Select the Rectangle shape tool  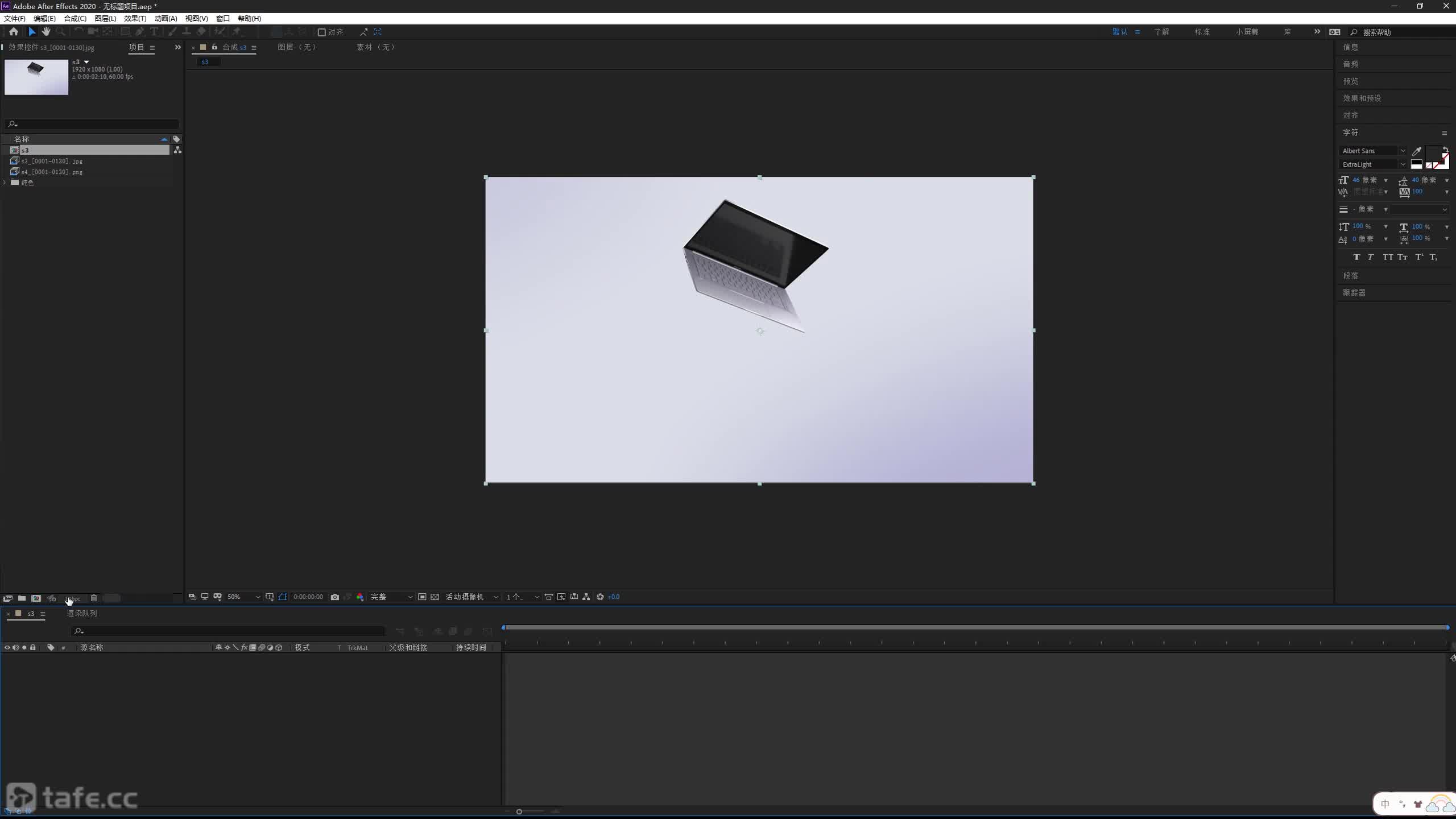click(125, 32)
